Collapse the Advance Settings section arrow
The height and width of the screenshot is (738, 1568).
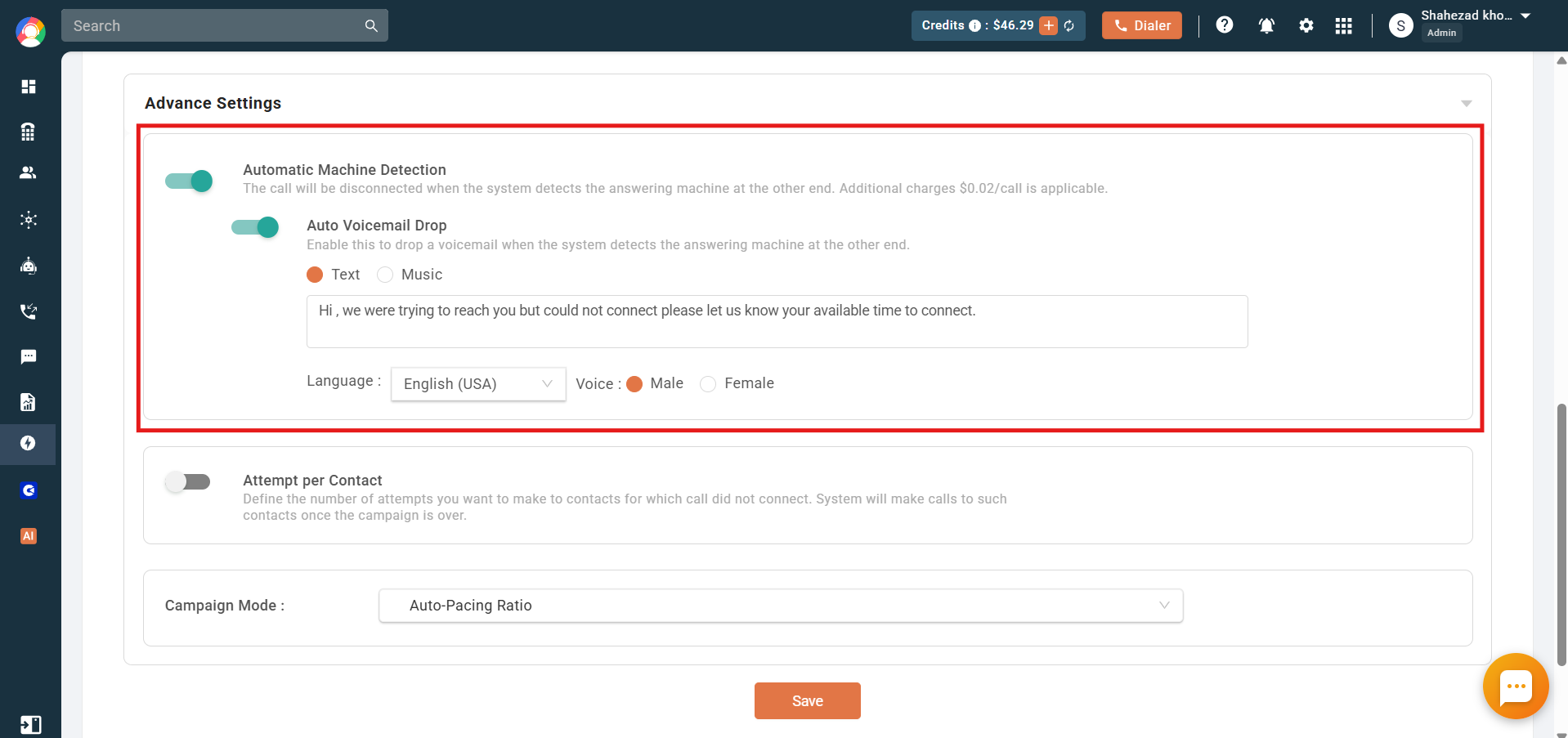pos(1467,103)
